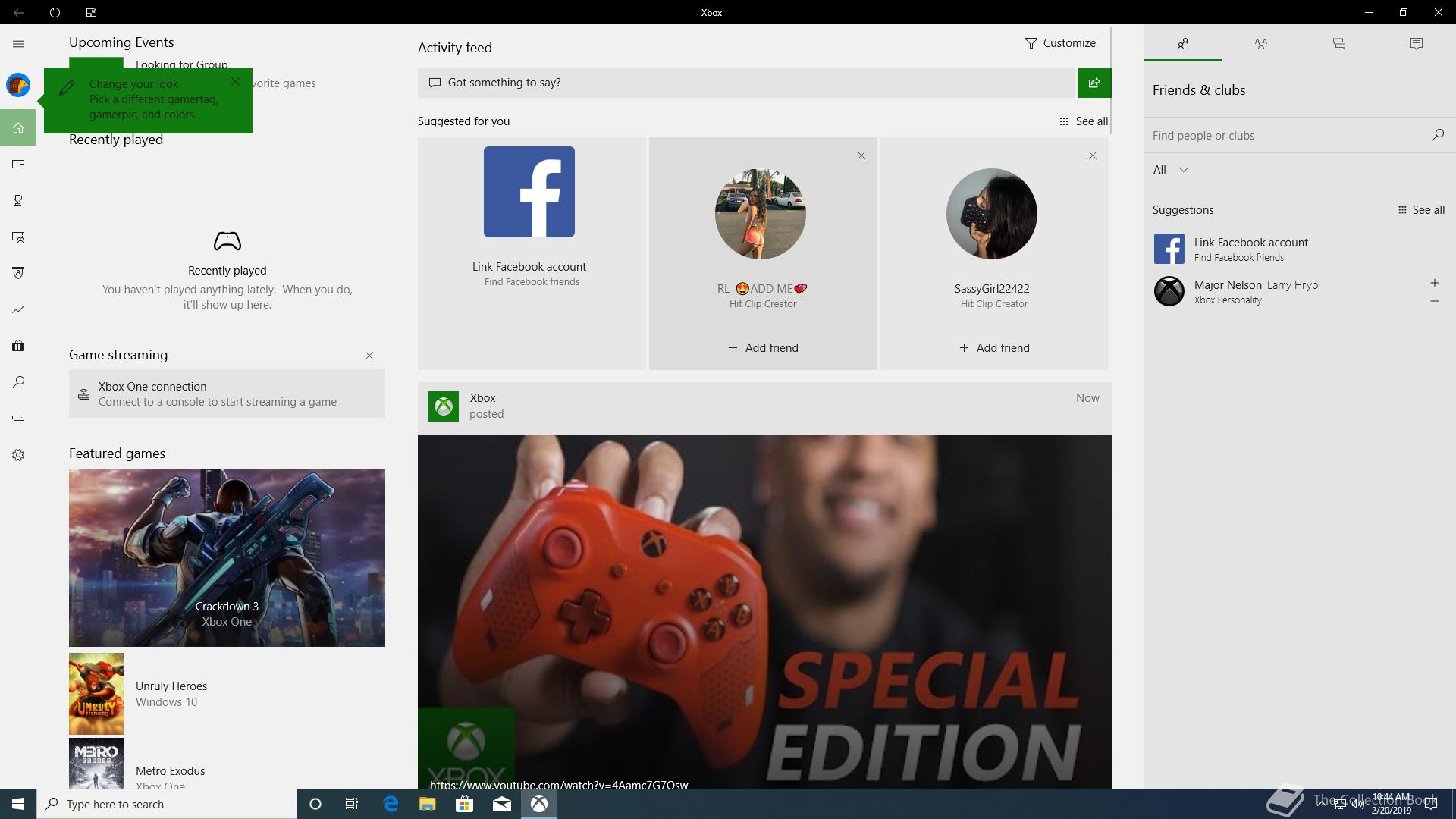Click the refresh icon in title bar
Image resolution: width=1456 pixels, height=819 pixels.
pos(55,12)
